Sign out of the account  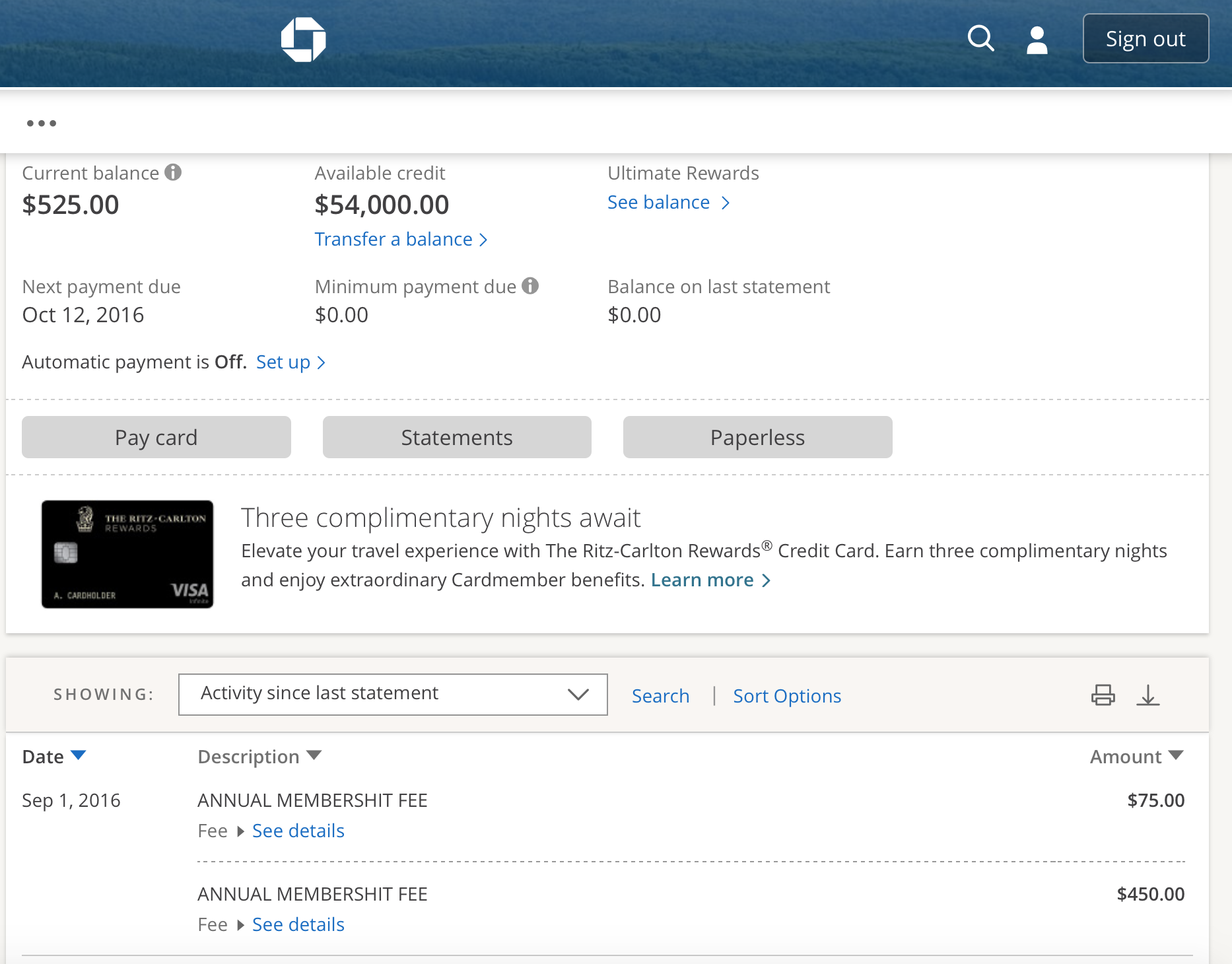1146,39
